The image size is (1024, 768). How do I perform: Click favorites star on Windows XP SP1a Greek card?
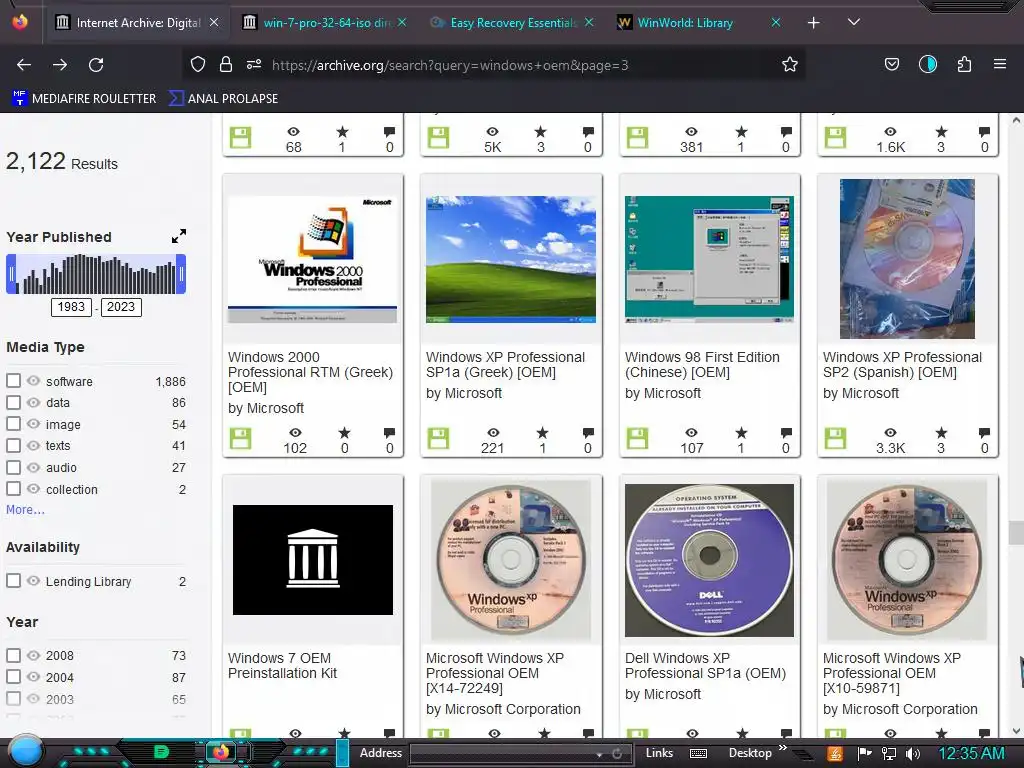(x=542, y=432)
